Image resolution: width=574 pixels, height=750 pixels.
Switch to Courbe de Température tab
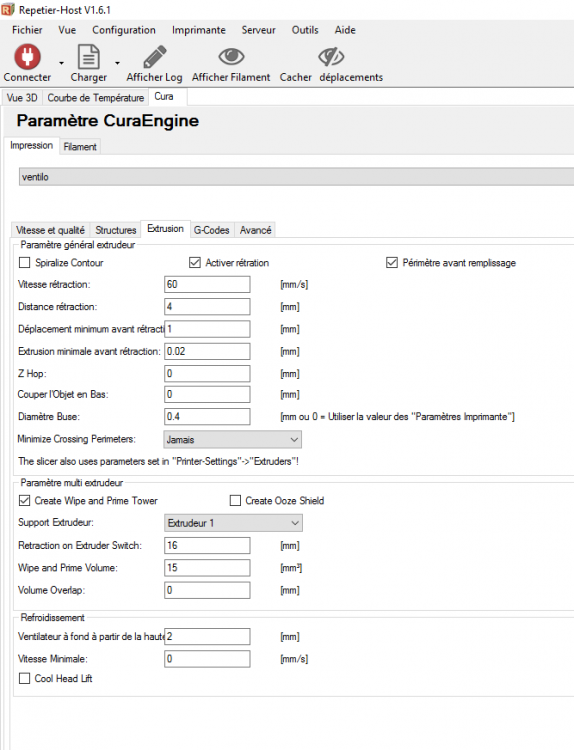96,98
